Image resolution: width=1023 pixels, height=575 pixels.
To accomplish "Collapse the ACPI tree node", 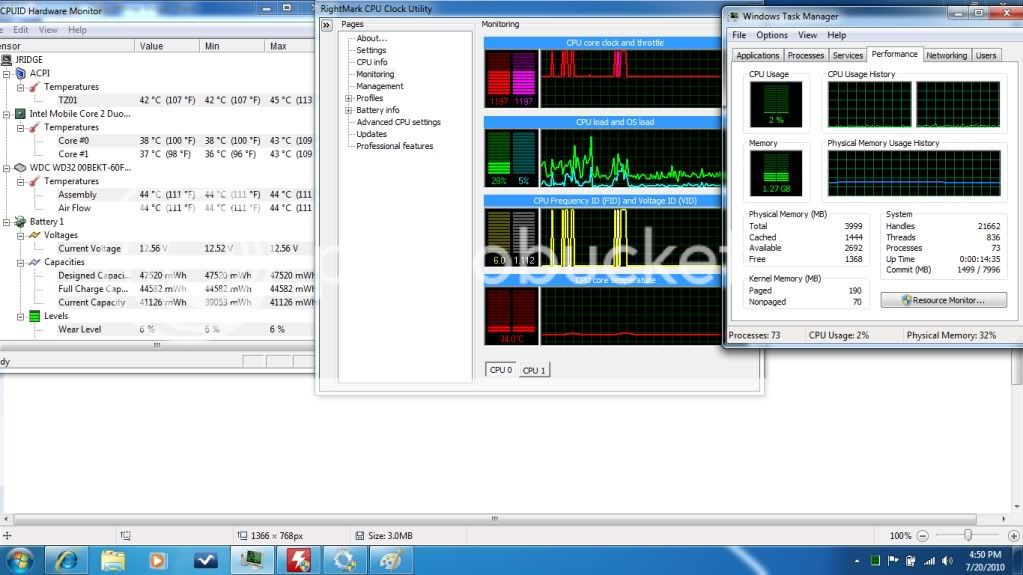I will coord(6,73).
